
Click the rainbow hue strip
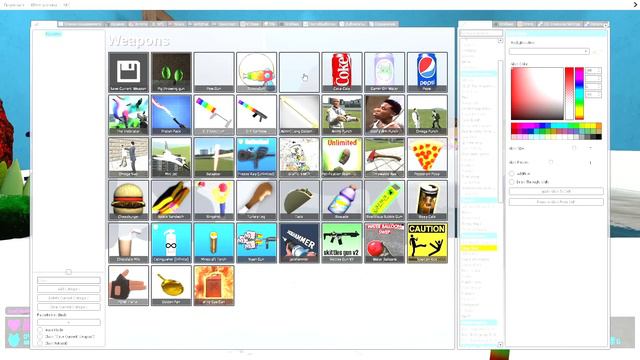pyautogui.click(x=579, y=93)
